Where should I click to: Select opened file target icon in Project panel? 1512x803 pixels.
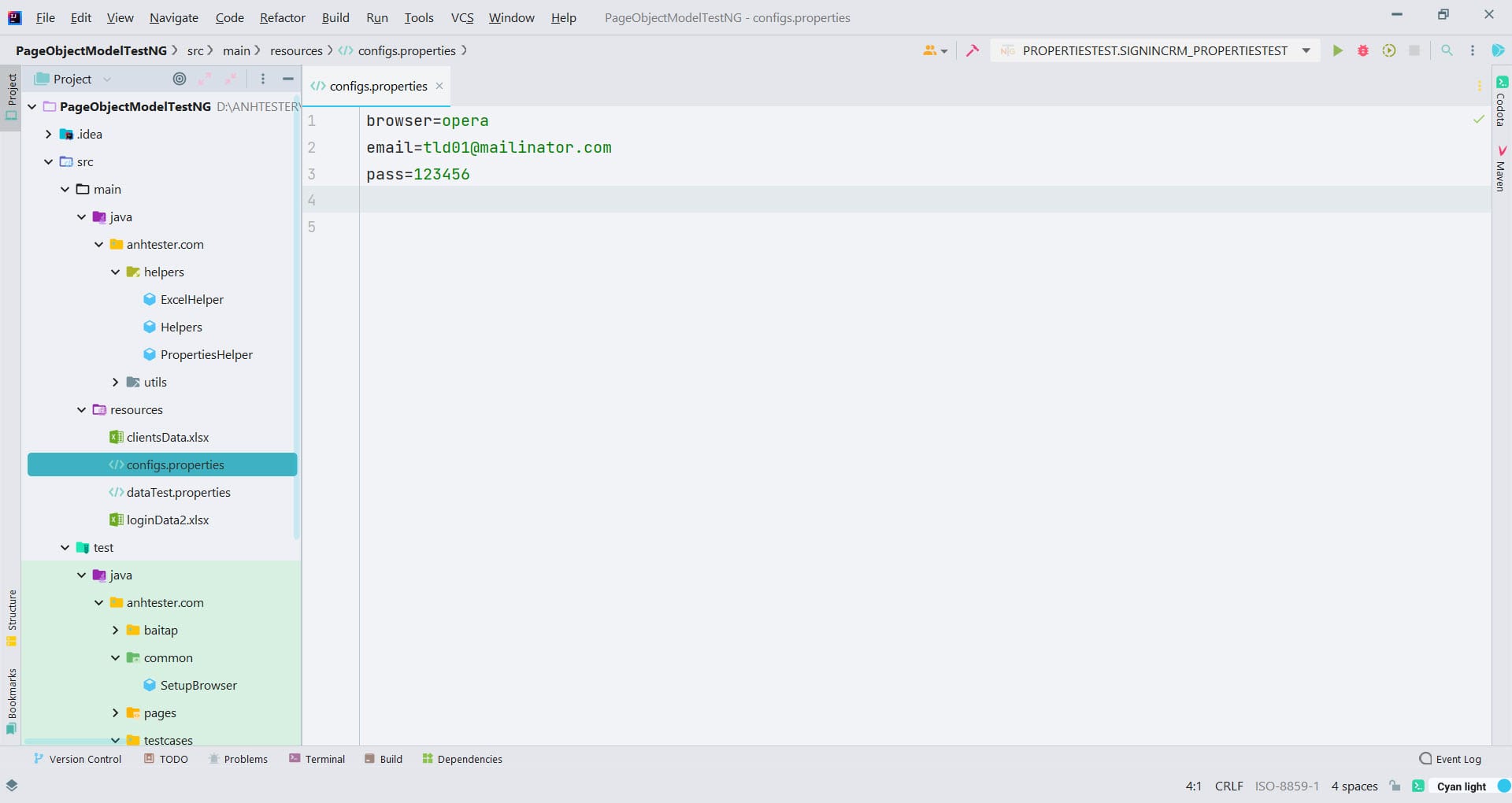[180, 79]
